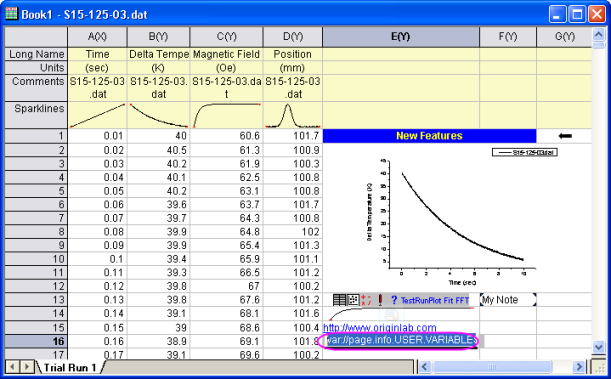The width and height of the screenshot is (611, 379).
Task: Click the Book1 workbook icon in the title bar
Action: tap(11, 14)
